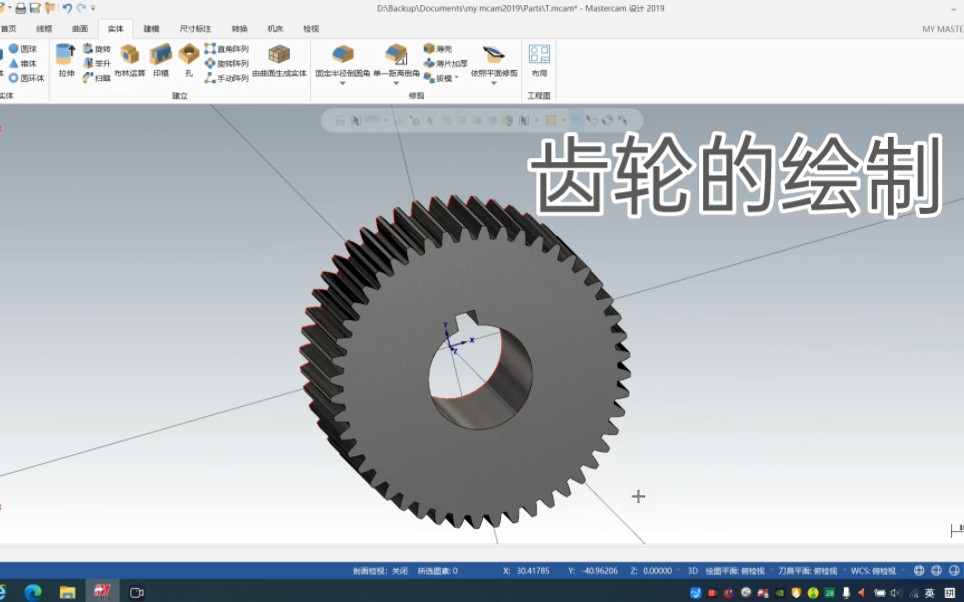Open the WCS plane dropdown

[874, 571]
